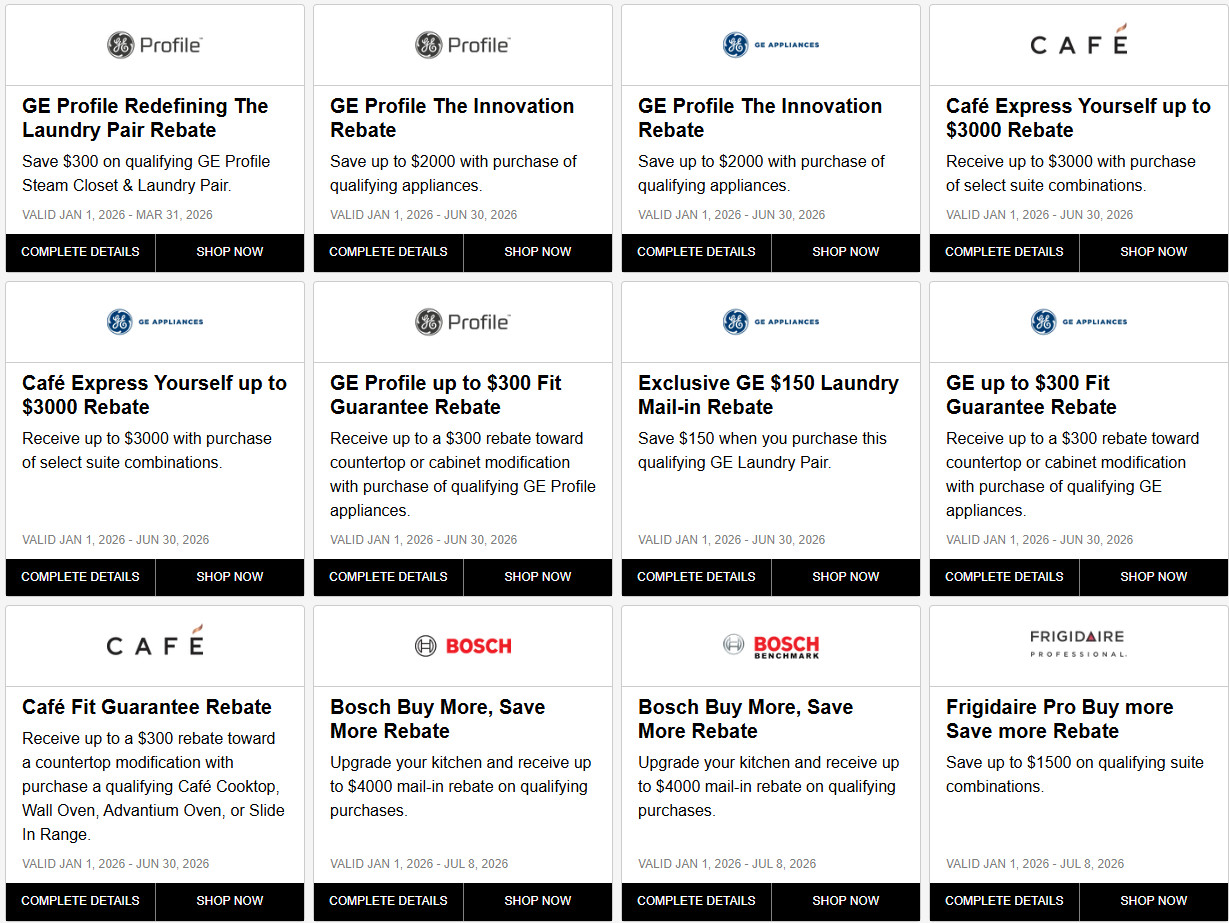Select GE Profile Redefining The Laundry Pair Rebate heading
The height and width of the screenshot is (923, 1229).
(x=145, y=118)
